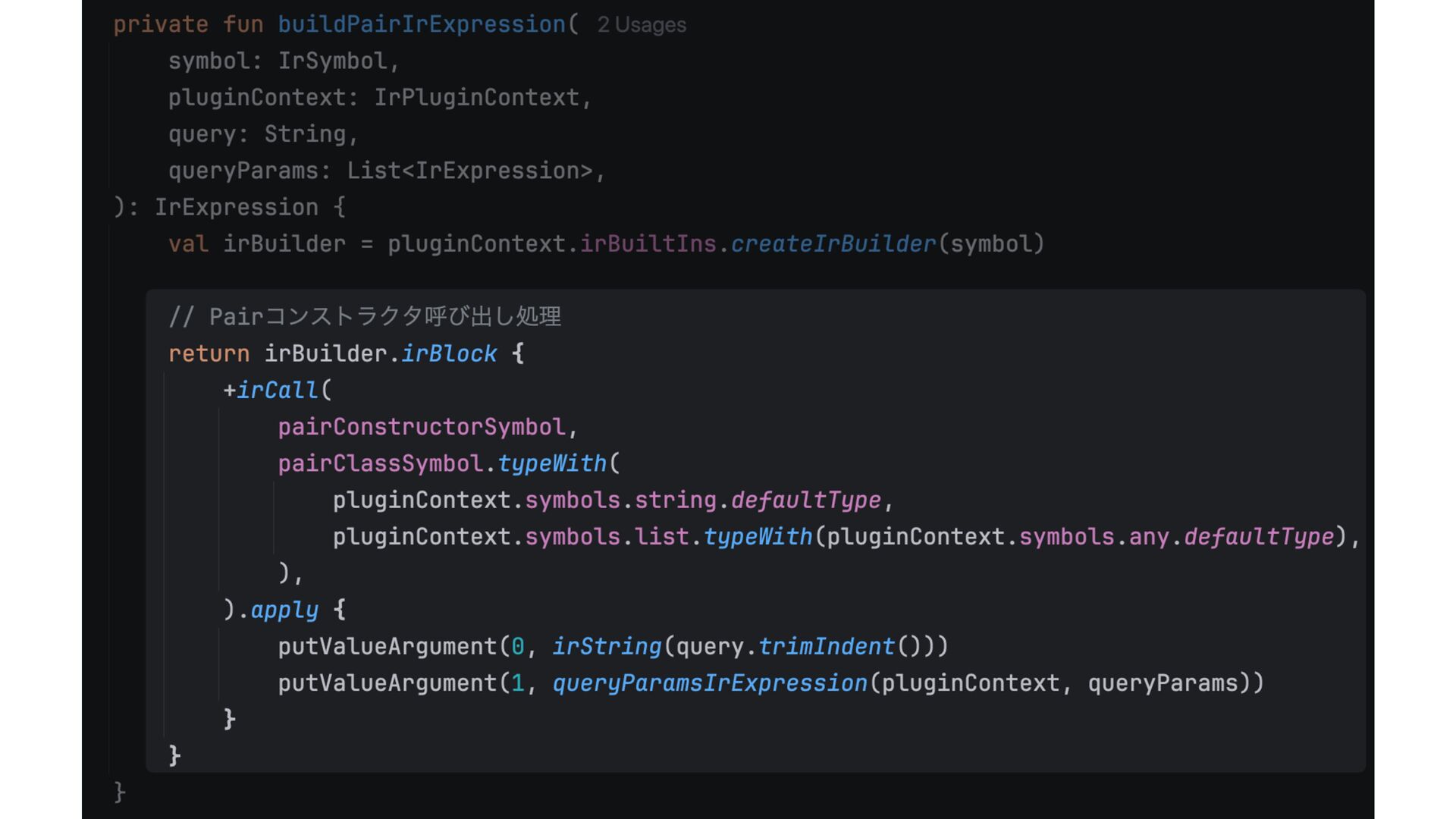The width and height of the screenshot is (1456, 819).
Task: Click trimIndent method call
Action: tap(827, 647)
